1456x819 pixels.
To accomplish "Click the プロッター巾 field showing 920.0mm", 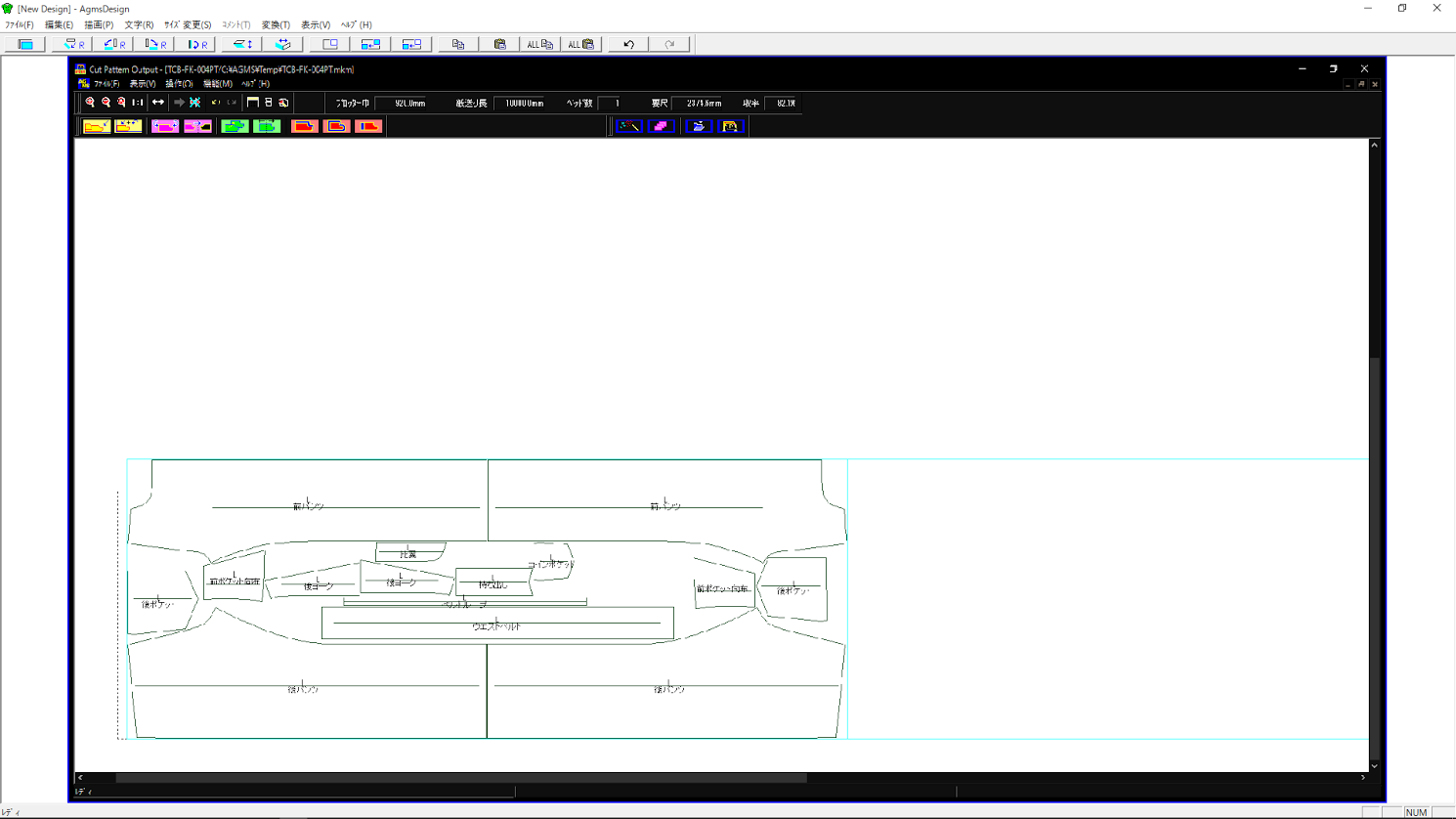I will (x=409, y=103).
